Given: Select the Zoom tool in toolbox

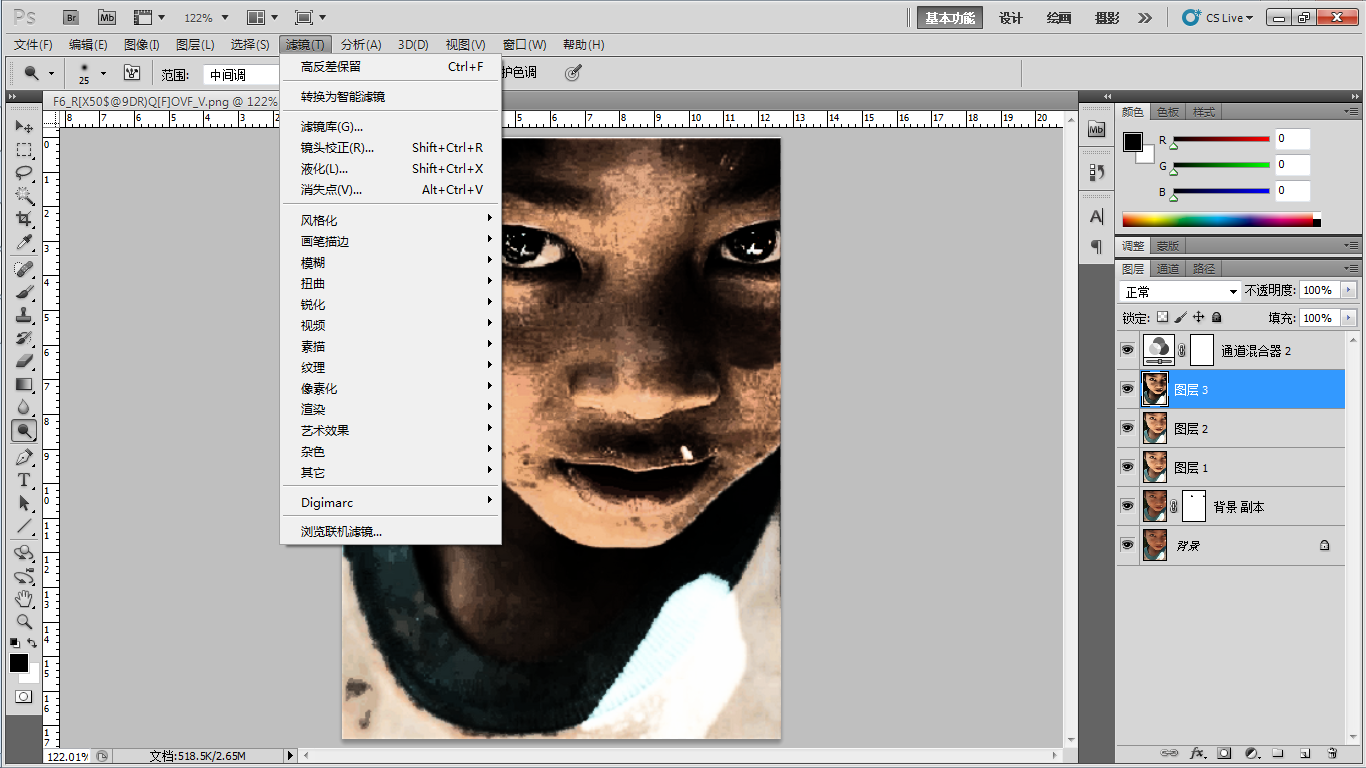Looking at the screenshot, I should coord(24,622).
